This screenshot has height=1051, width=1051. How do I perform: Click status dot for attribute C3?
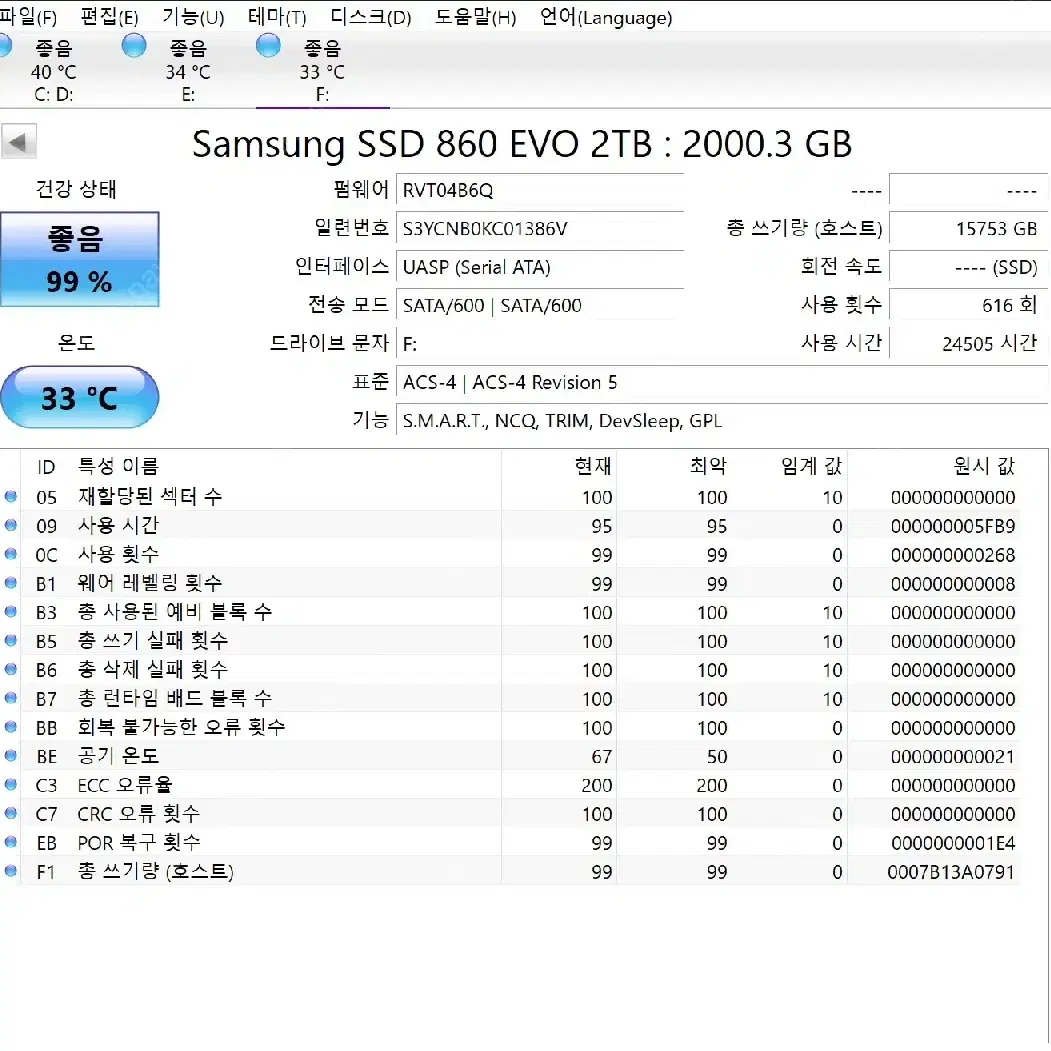11,785
